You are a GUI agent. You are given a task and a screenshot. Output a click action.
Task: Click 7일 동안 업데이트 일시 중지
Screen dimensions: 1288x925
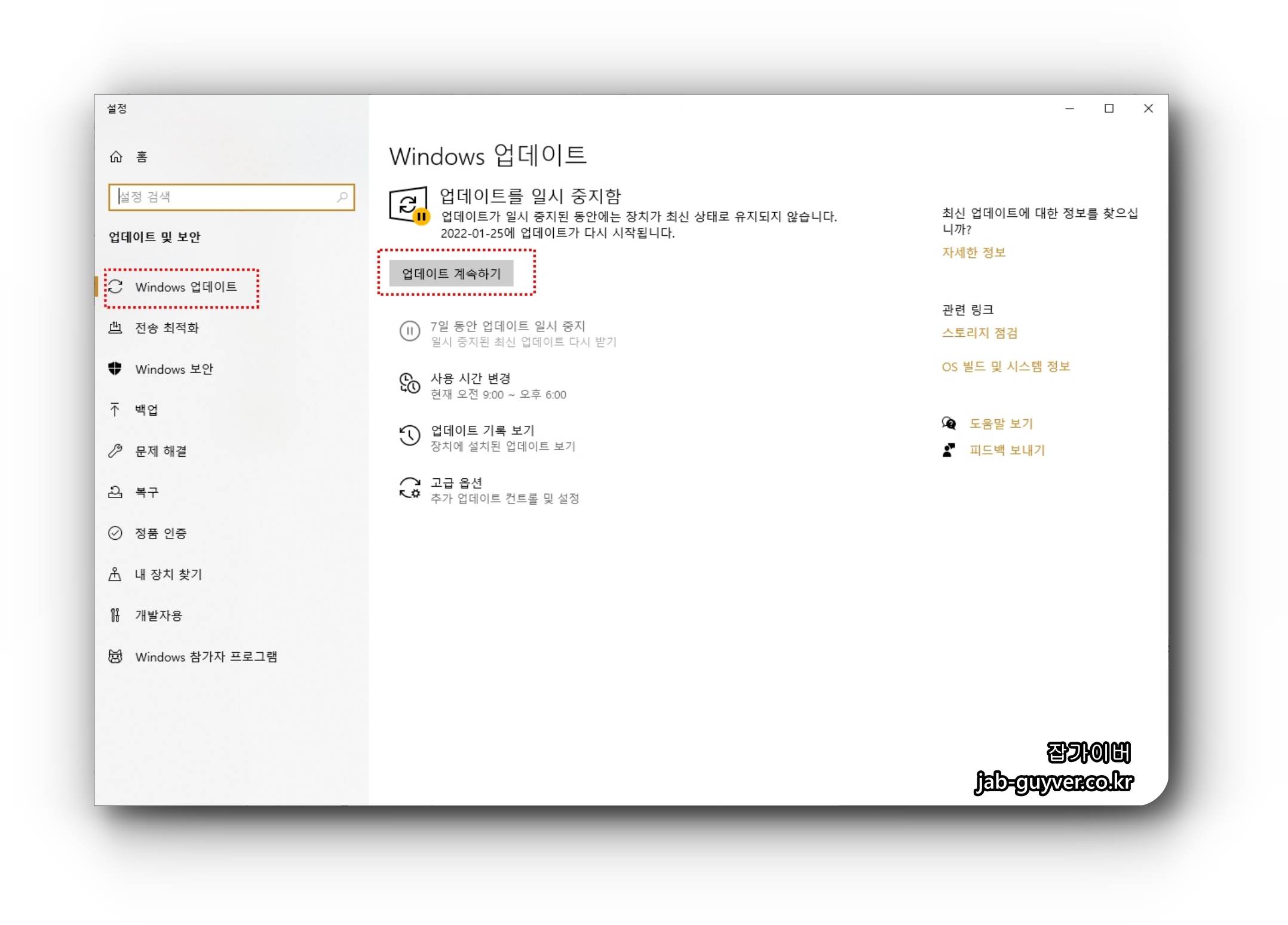click(x=507, y=327)
